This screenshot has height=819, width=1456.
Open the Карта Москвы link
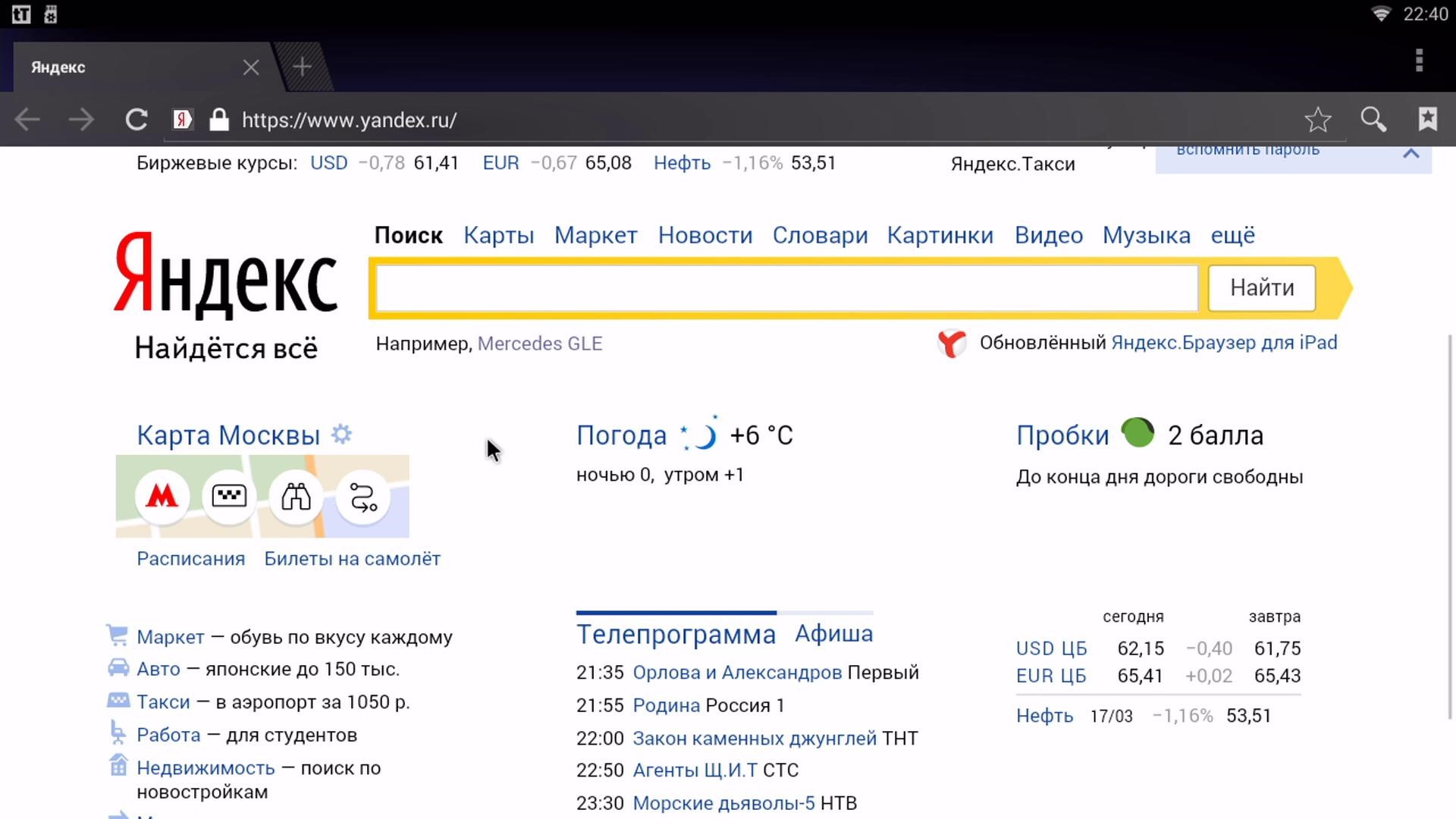[228, 435]
